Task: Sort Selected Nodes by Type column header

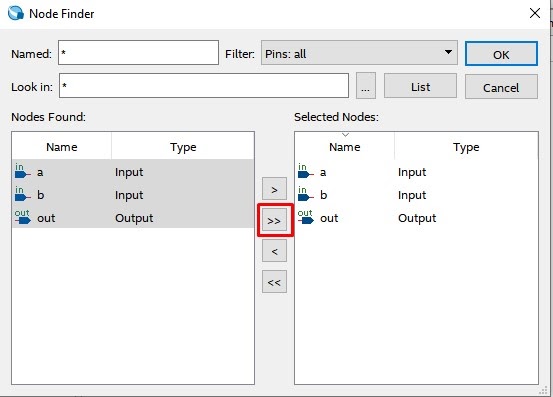Action: pyautogui.click(x=466, y=146)
